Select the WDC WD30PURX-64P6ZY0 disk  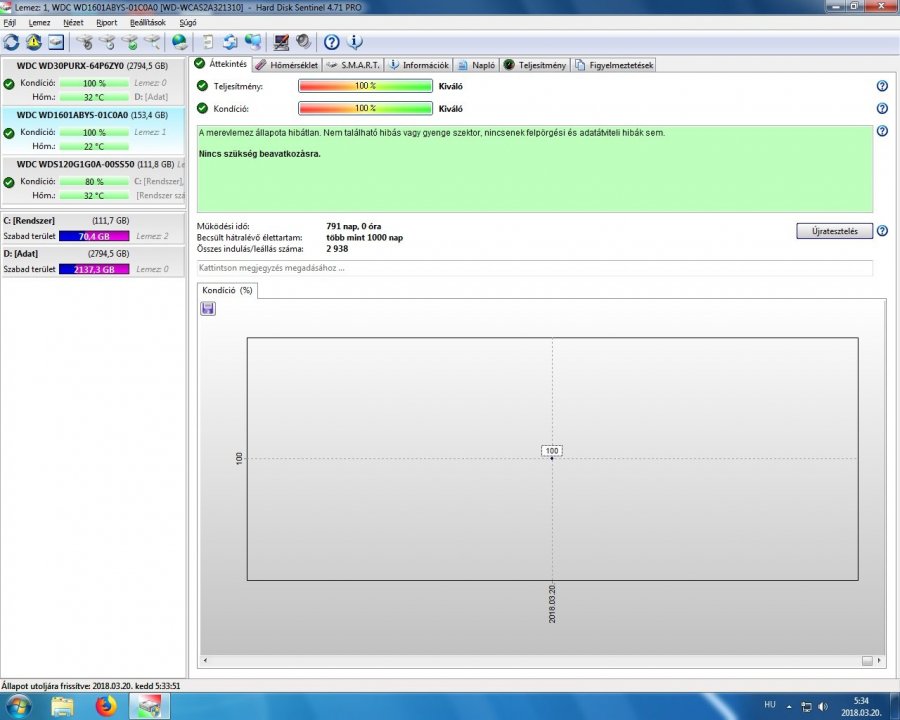coord(93,81)
